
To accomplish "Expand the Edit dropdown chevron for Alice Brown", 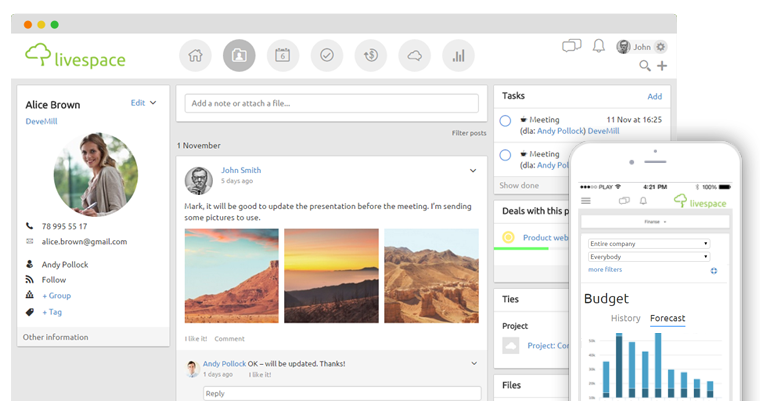I will (153, 103).
